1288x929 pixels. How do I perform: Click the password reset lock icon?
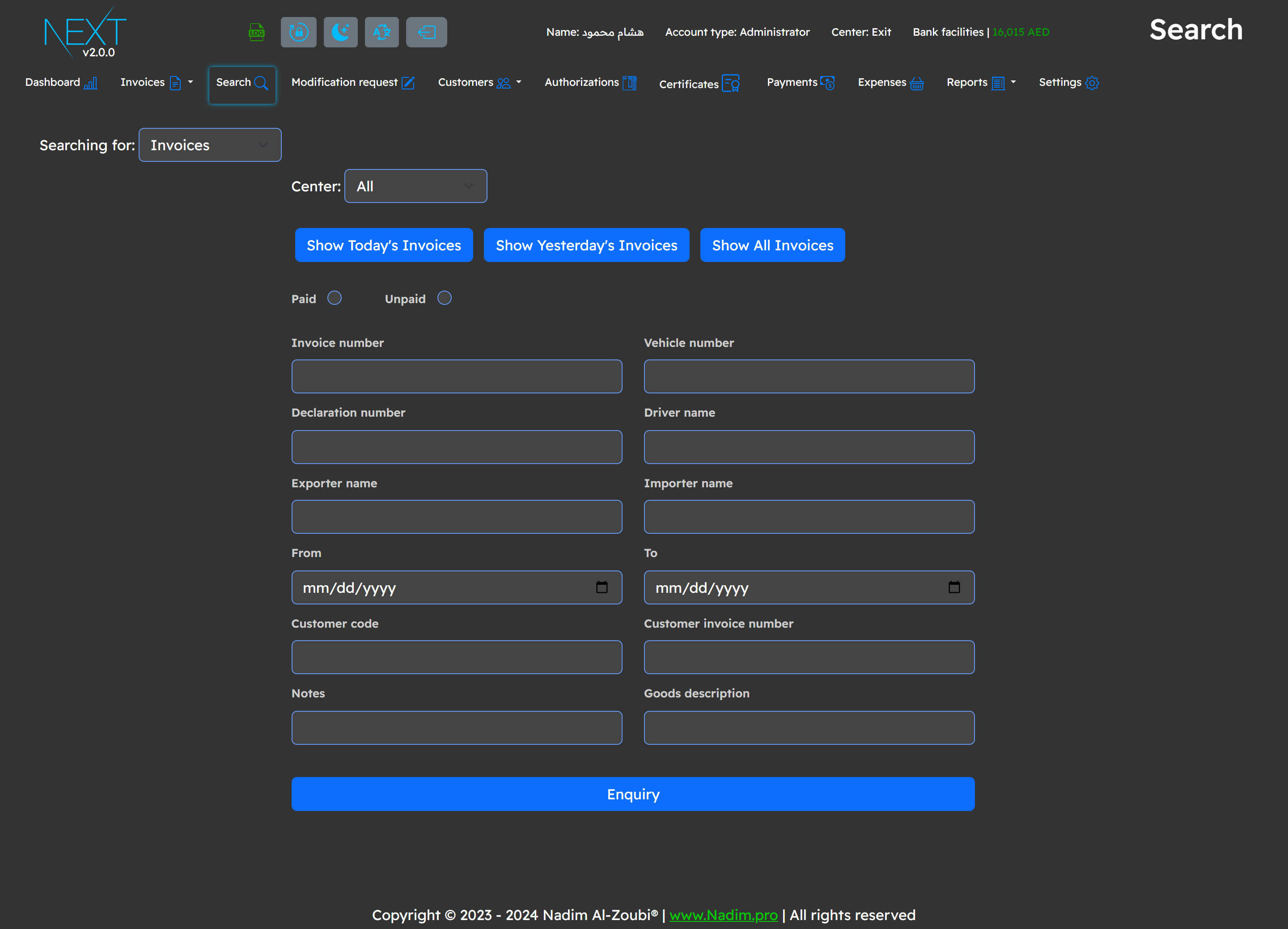(298, 32)
